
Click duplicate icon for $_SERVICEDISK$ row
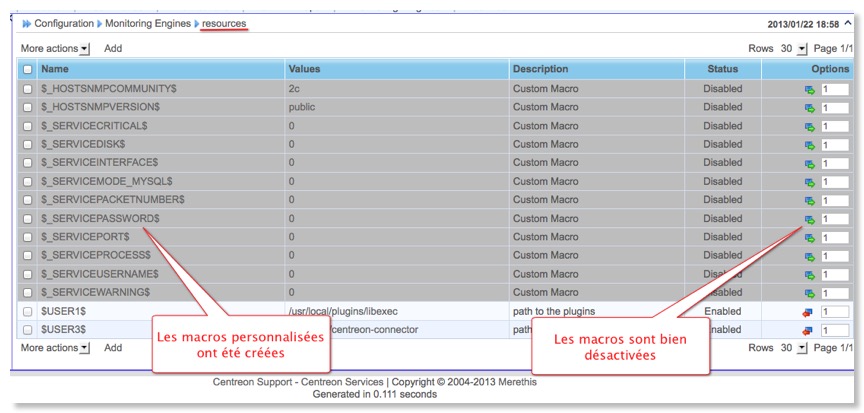(x=809, y=145)
